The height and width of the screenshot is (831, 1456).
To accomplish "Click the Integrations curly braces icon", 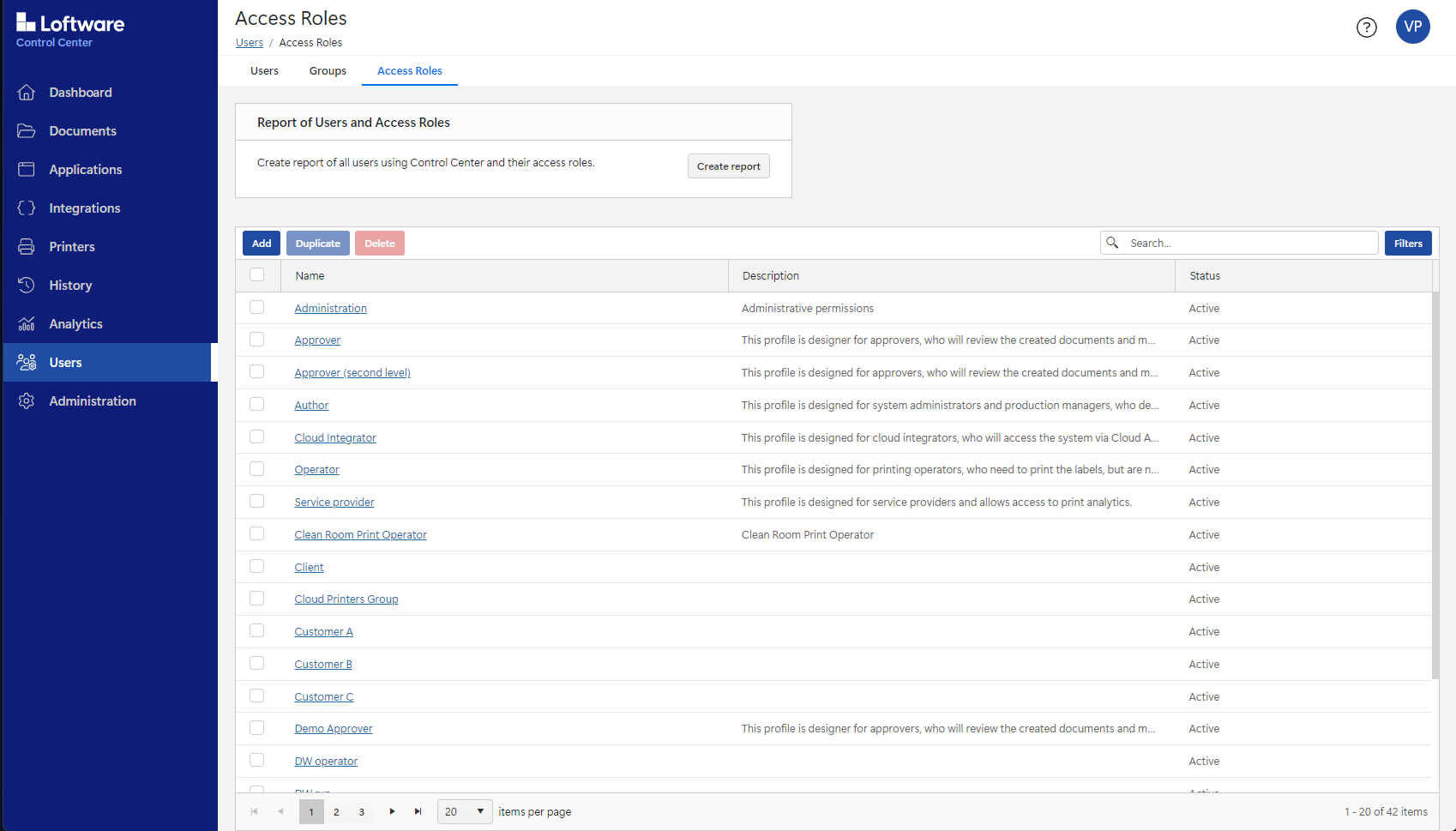I will coord(27,208).
